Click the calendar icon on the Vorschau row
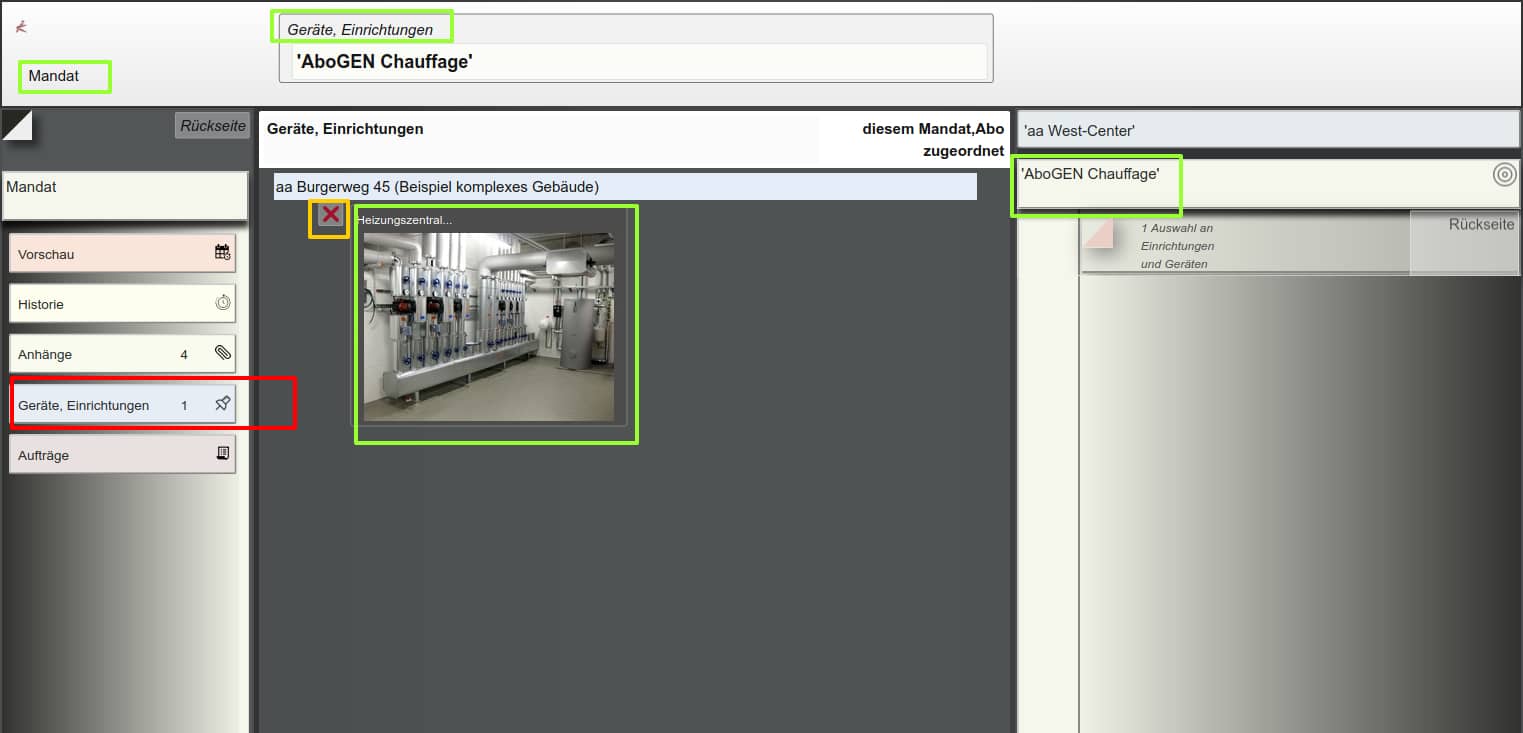This screenshot has width=1523, height=733. [x=223, y=253]
